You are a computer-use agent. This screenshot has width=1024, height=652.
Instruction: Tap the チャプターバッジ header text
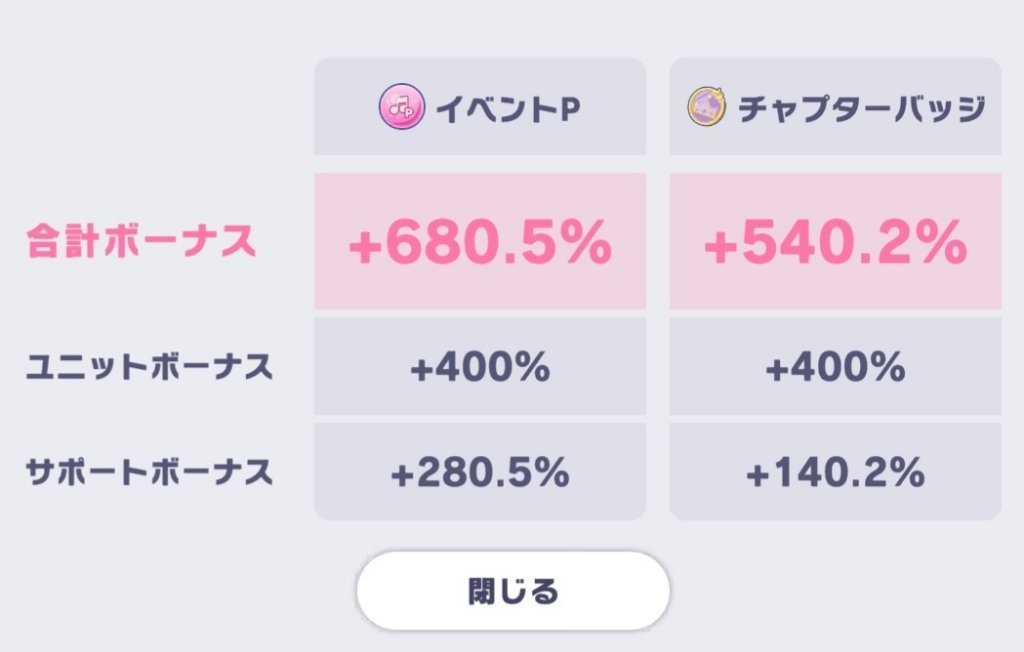coord(861,108)
